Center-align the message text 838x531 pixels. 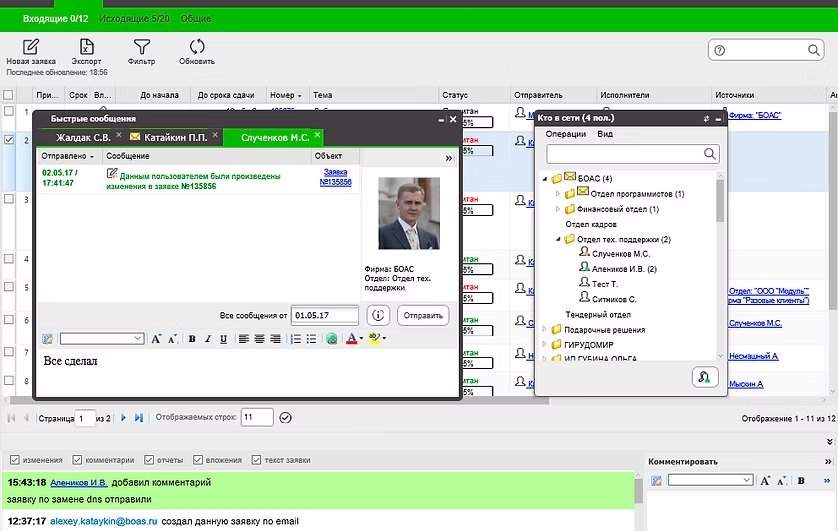260,339
